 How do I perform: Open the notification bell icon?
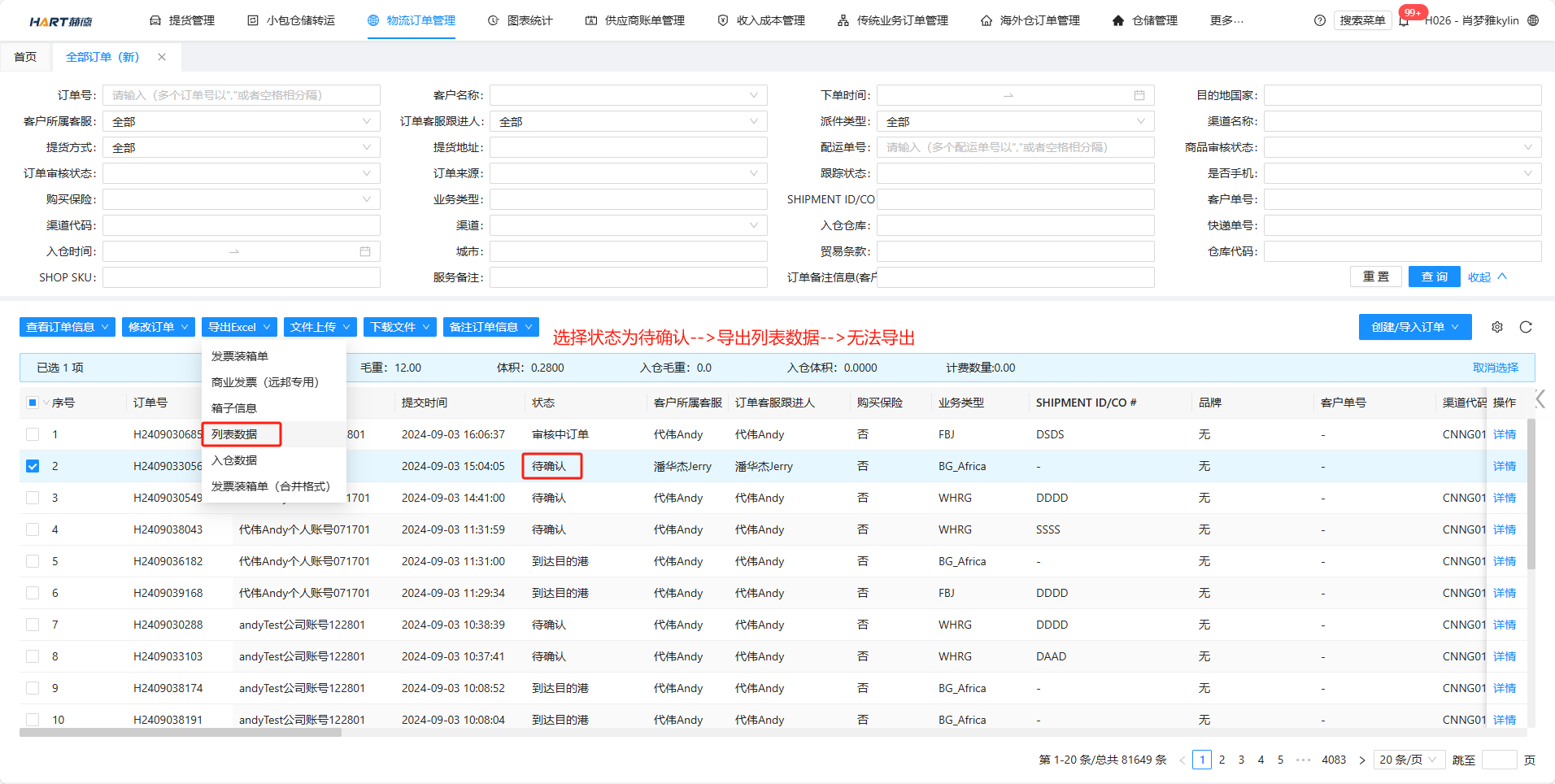coord(1404,21)
